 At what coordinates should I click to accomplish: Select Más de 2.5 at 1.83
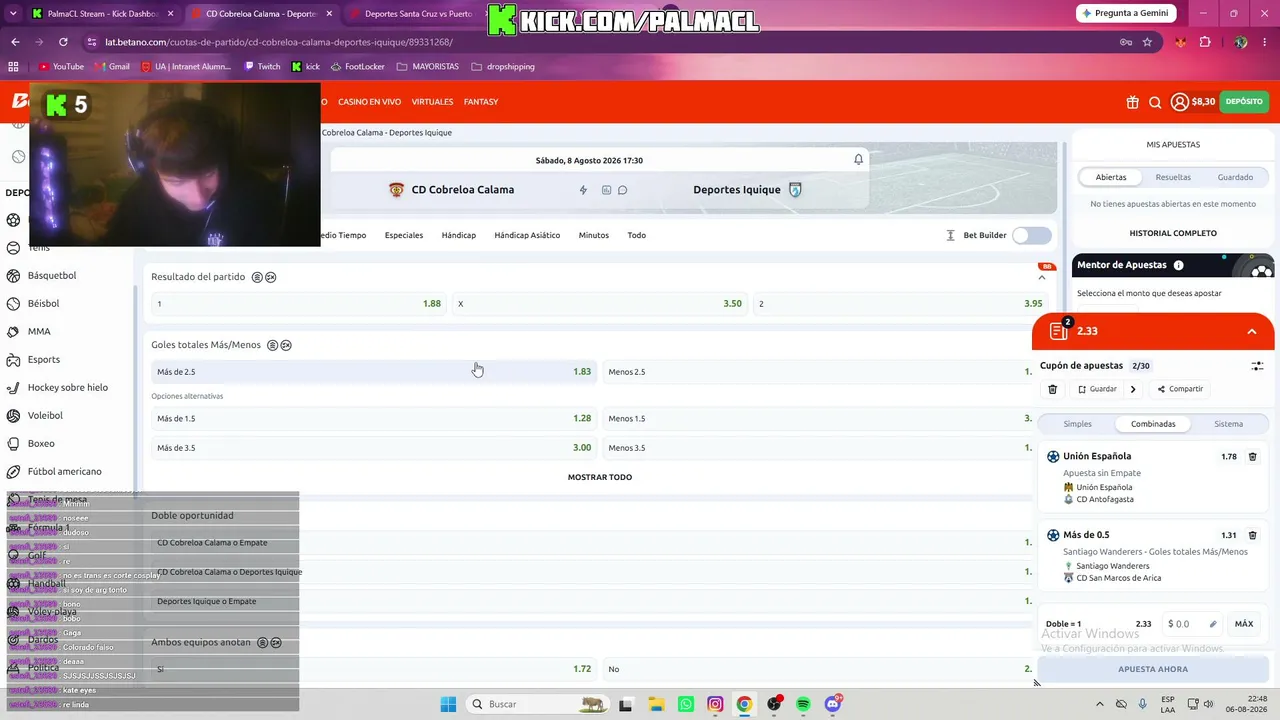(374, 372)
